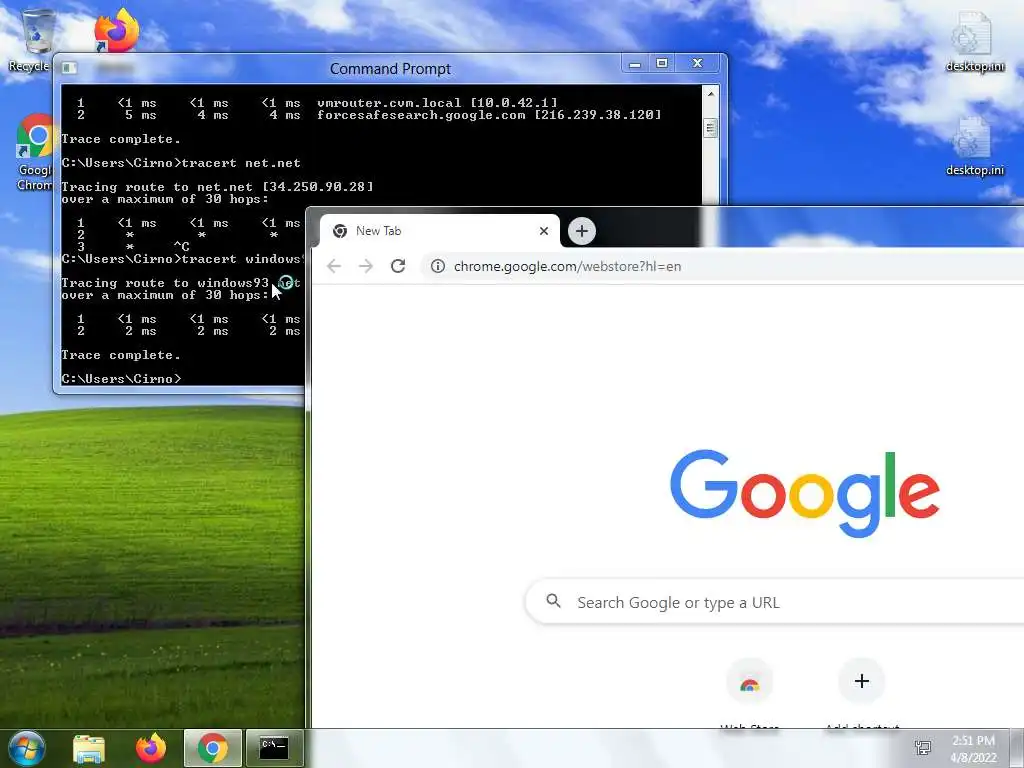Image resolution: width=1024 pixels, height=768 pixels.
Task: Click the Command Prompt title bar
Action: 390,69
